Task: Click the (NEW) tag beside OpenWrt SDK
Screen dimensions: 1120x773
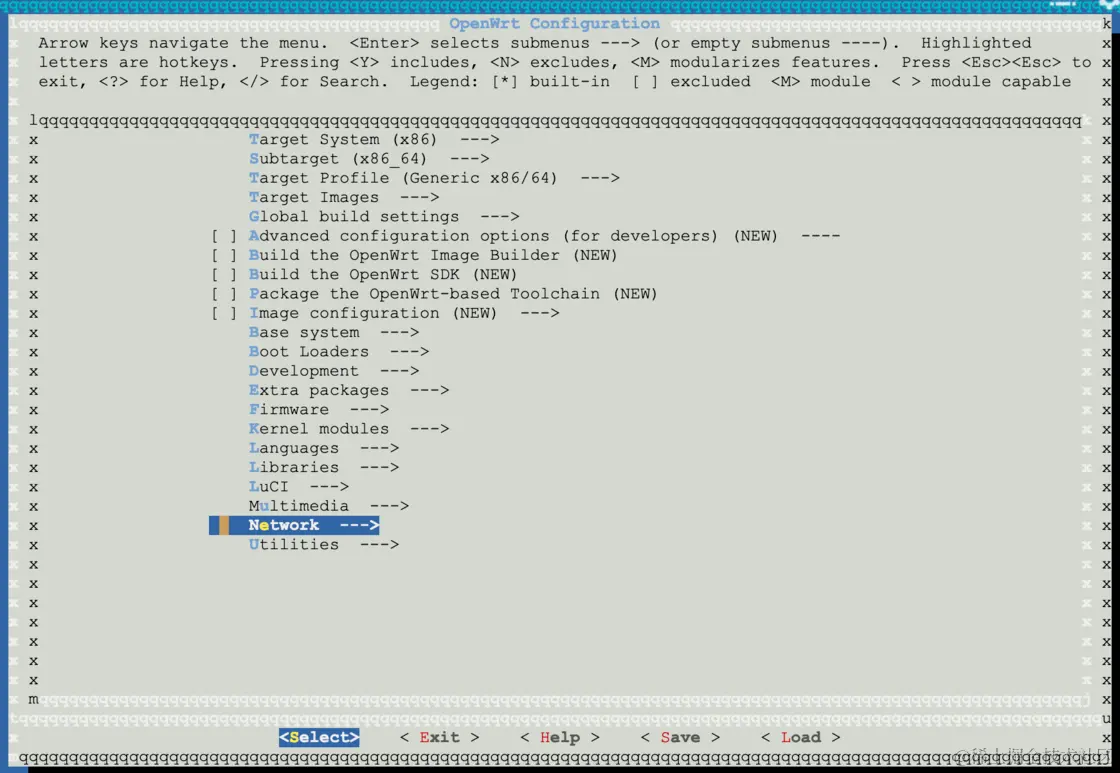Action: pyautogui.click(x=494, y=274)
